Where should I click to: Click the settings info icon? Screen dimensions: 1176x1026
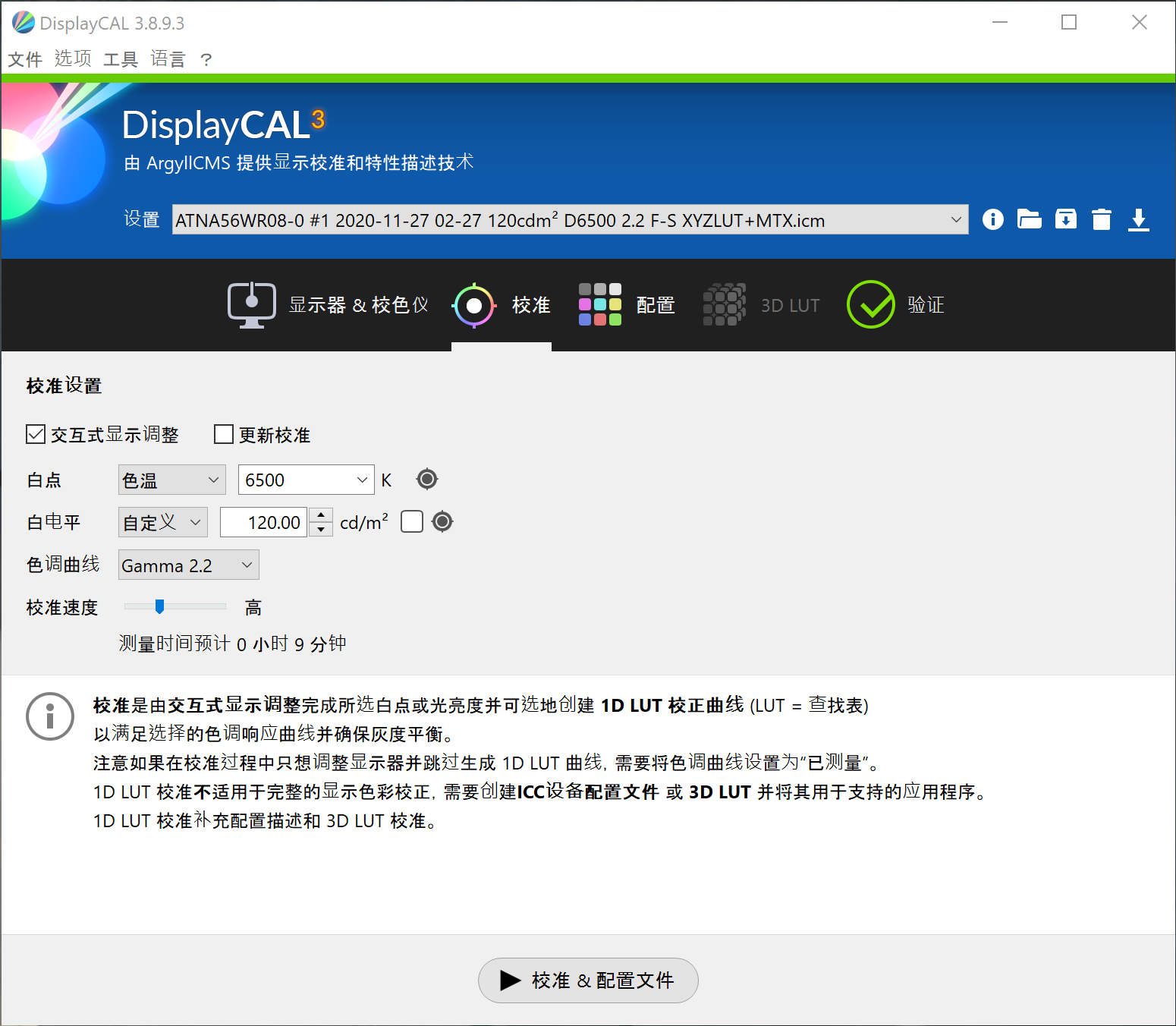point(992,219)
